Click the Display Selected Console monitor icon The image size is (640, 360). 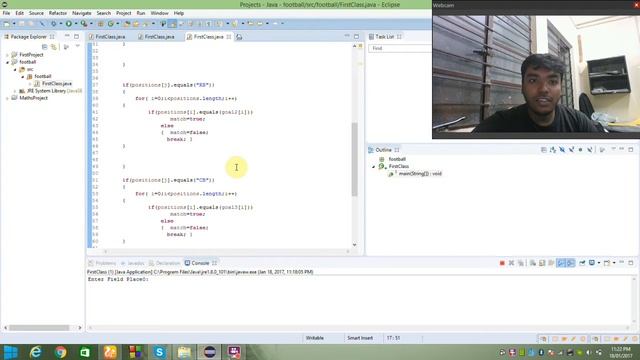(x=592, y=263)
